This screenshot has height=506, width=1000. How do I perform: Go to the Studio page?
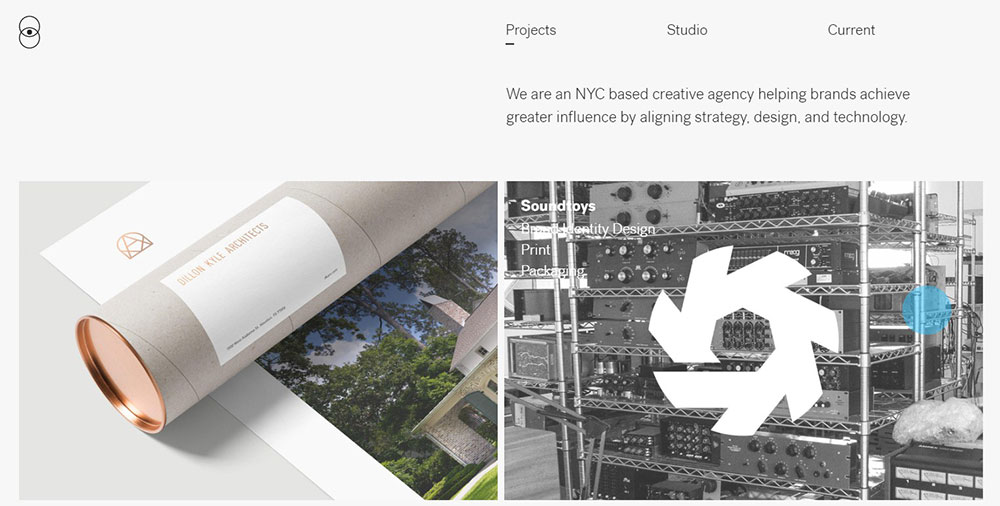coord(687,29)
